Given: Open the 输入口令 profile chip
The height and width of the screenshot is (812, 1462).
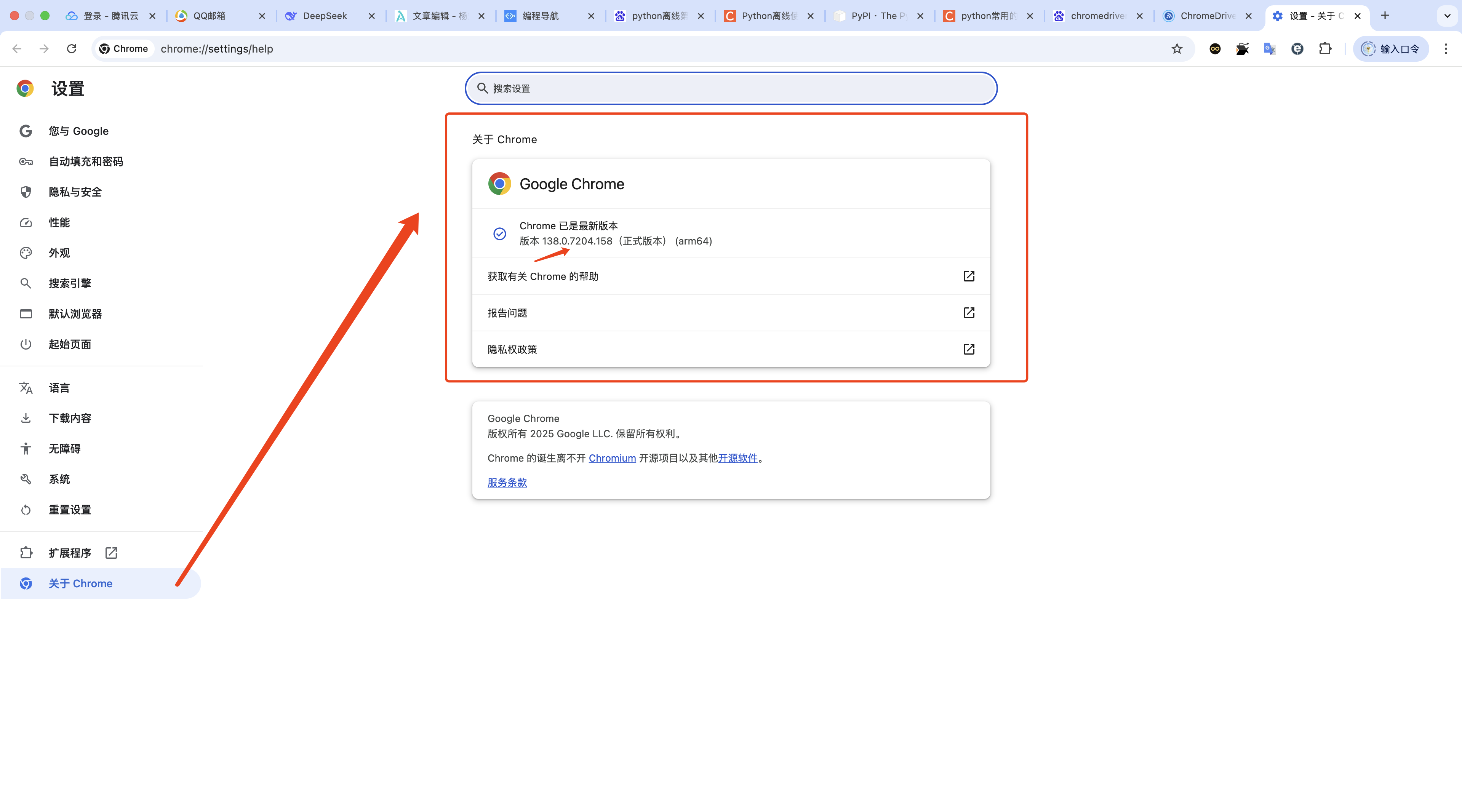Looking at the screenshot, I should point(1390,49).
